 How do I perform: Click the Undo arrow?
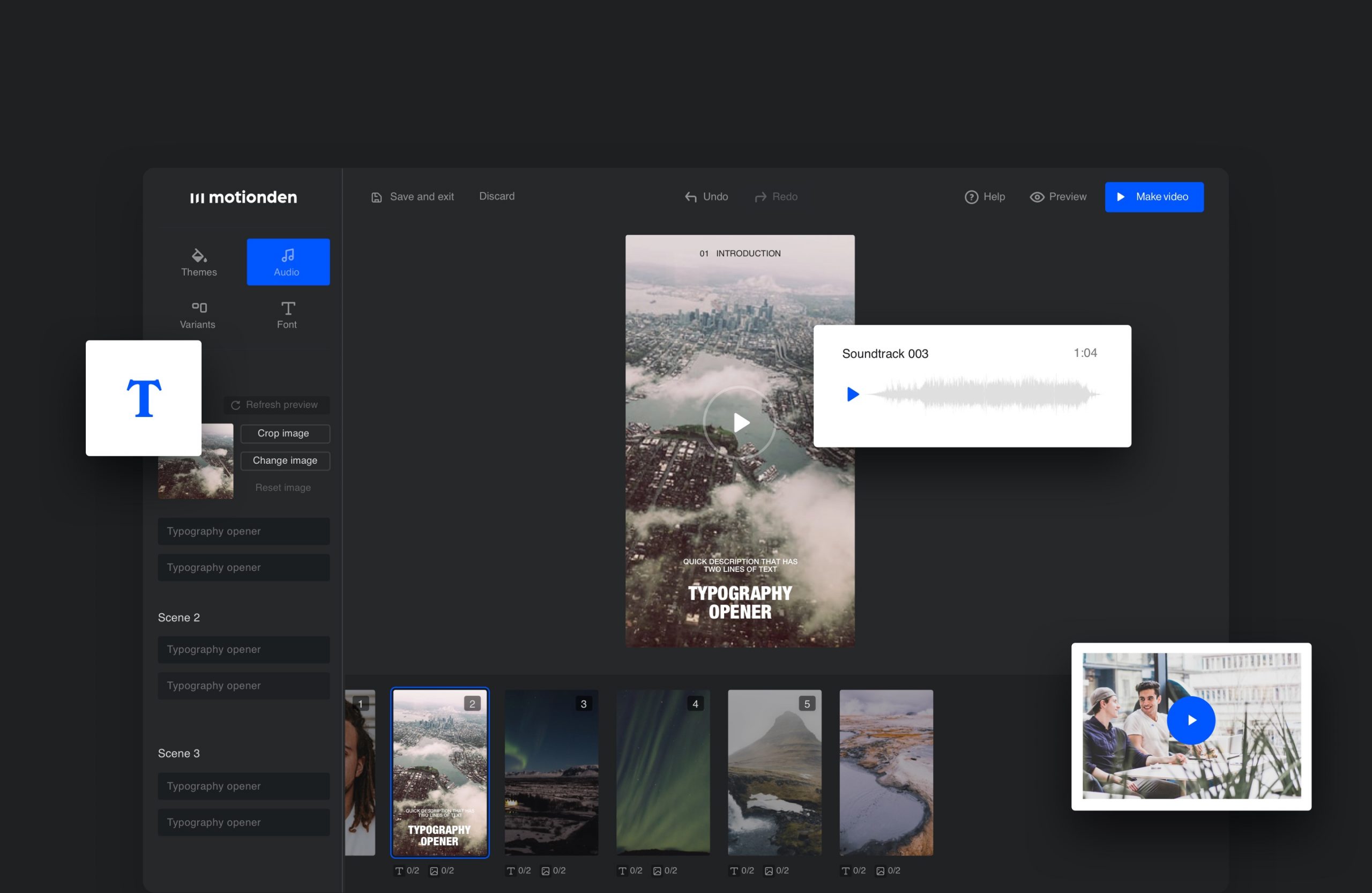click(691, 197)
